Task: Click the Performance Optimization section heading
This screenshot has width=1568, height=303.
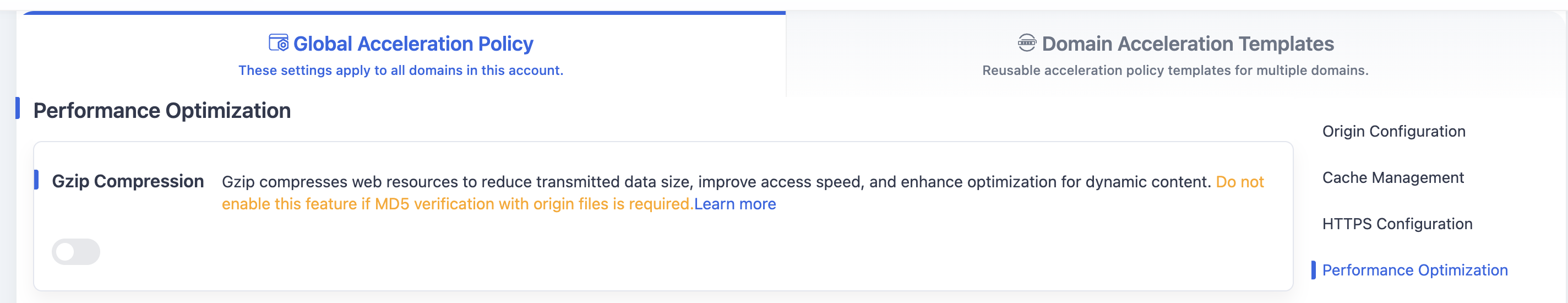Action: tap(162, 110)
